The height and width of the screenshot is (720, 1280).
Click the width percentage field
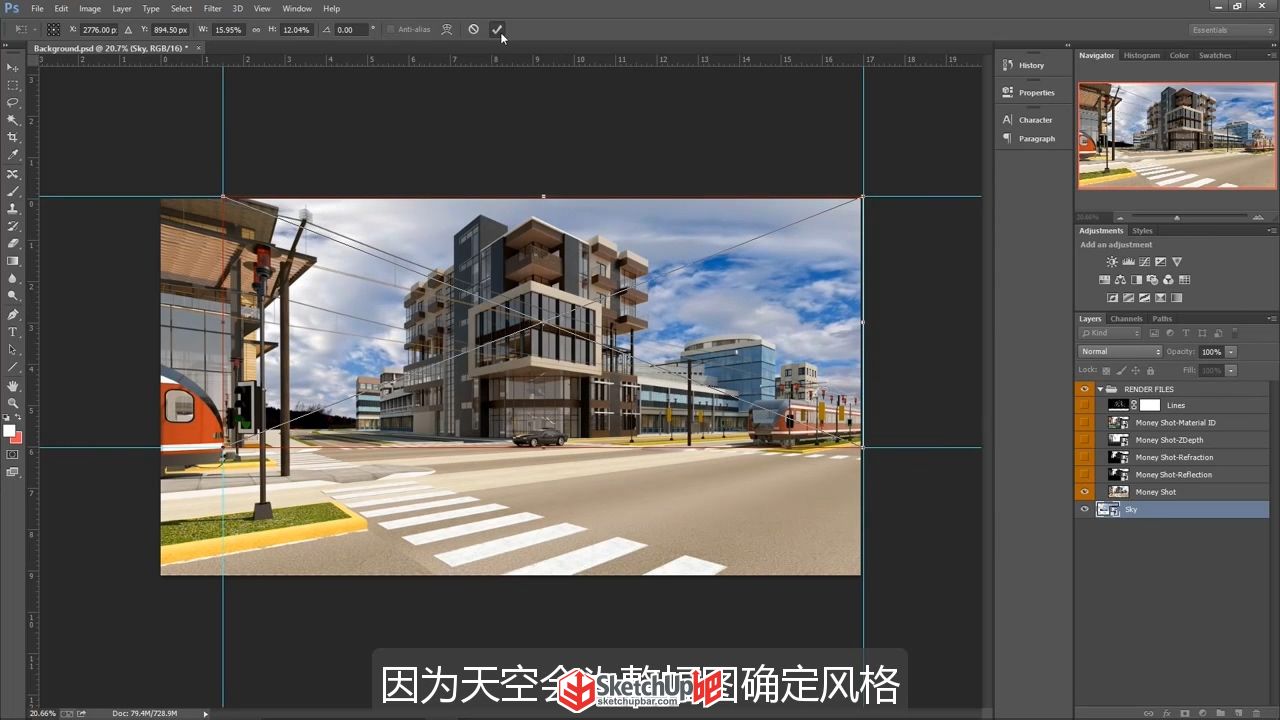point(229,30)
